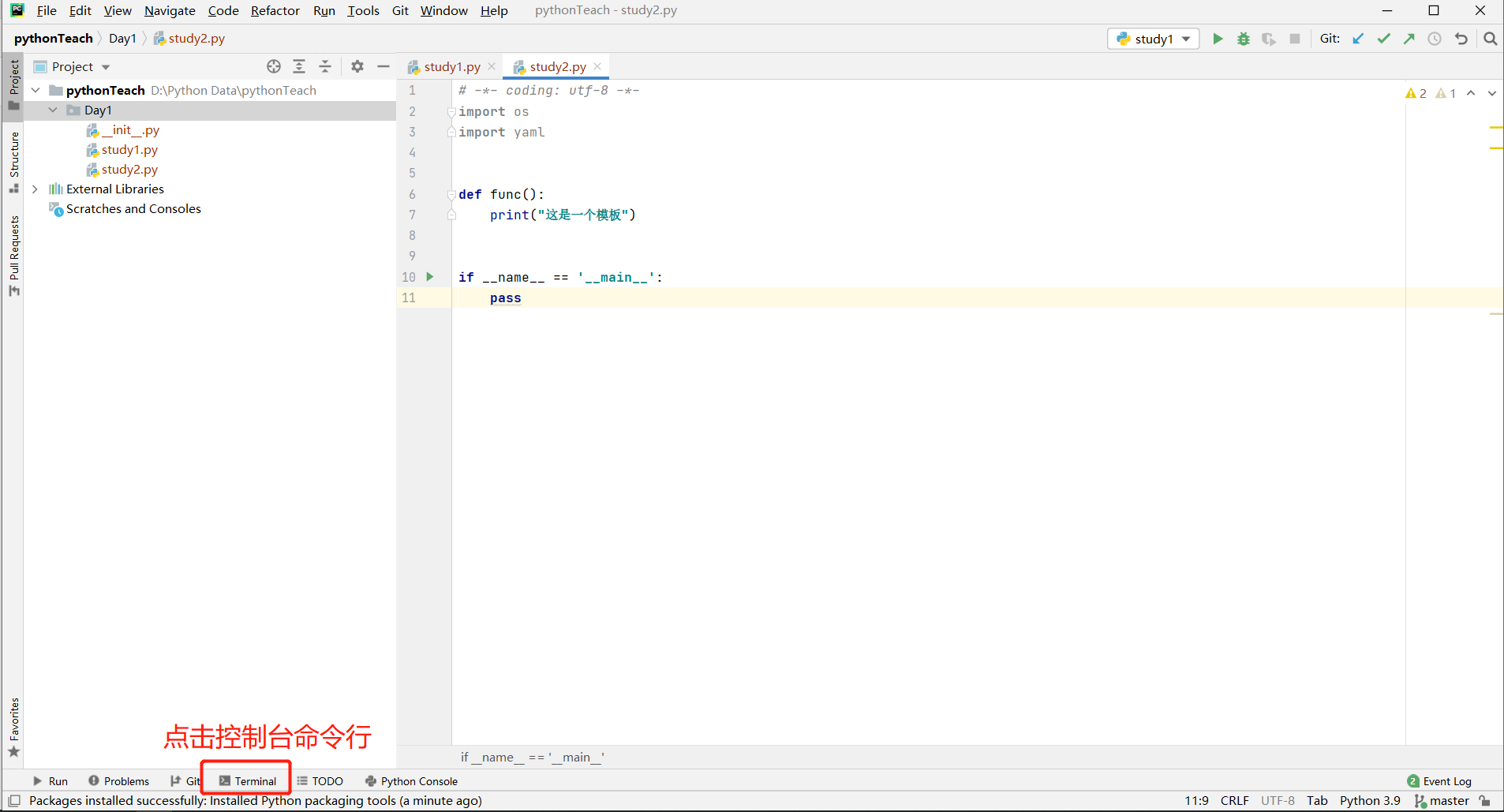Open the master branch popup

click(1442, 801)
